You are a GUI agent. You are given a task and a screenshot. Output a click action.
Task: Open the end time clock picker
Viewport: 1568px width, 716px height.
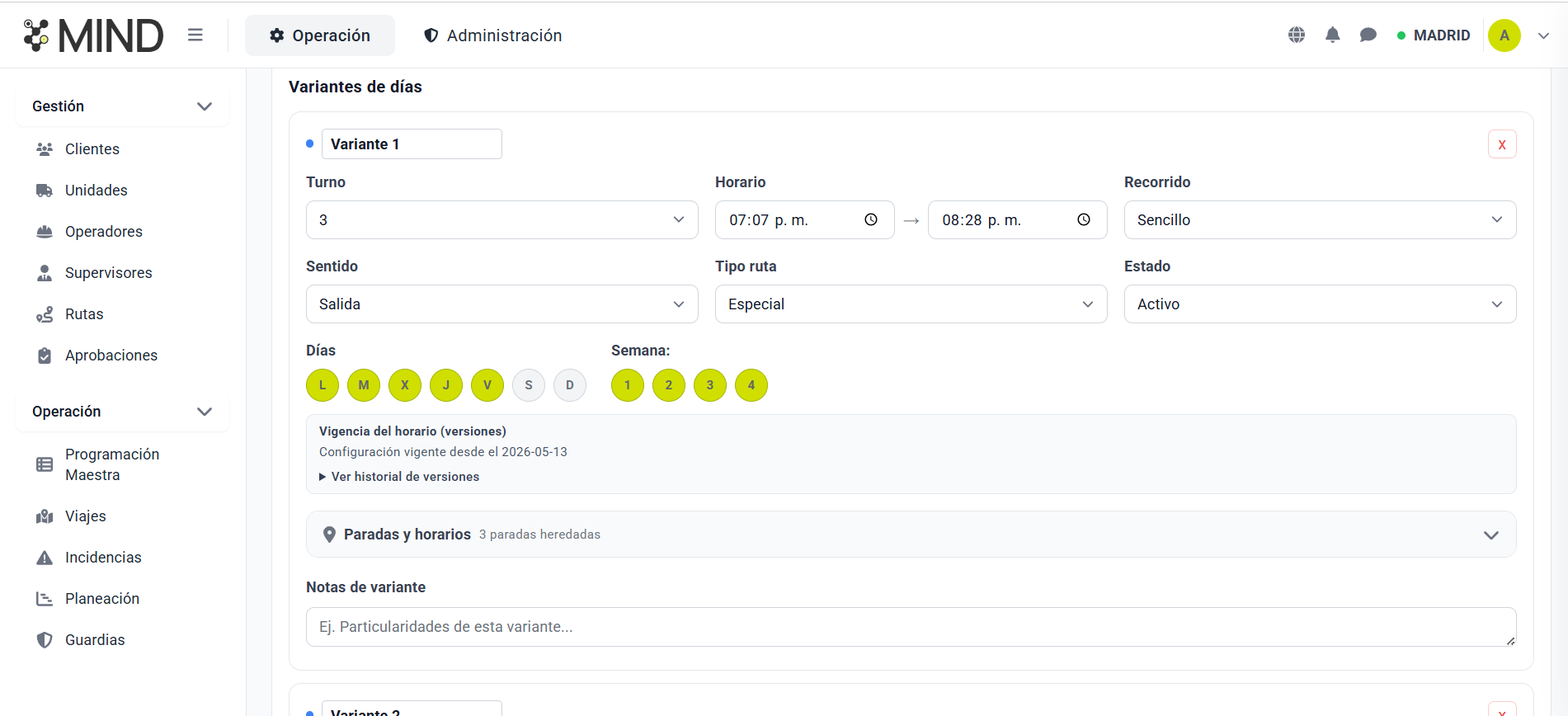tap(1084, 219)
